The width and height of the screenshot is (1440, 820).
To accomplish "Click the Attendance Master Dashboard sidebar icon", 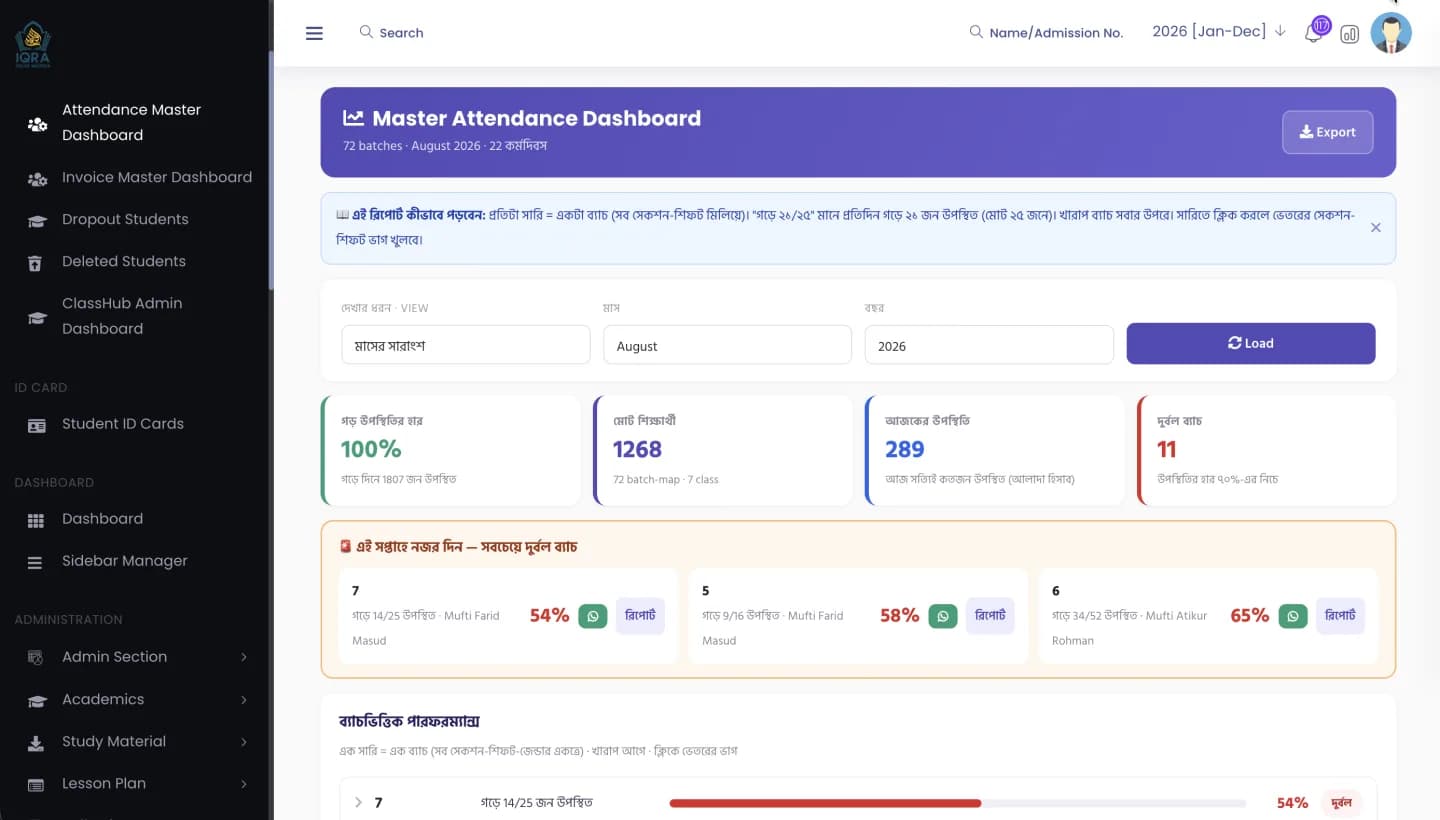I will pos(37,124).
